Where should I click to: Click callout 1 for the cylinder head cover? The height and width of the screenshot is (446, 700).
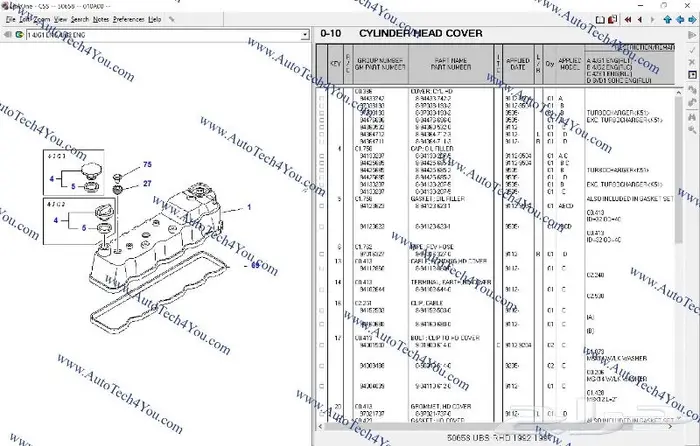tap(249, 207)
